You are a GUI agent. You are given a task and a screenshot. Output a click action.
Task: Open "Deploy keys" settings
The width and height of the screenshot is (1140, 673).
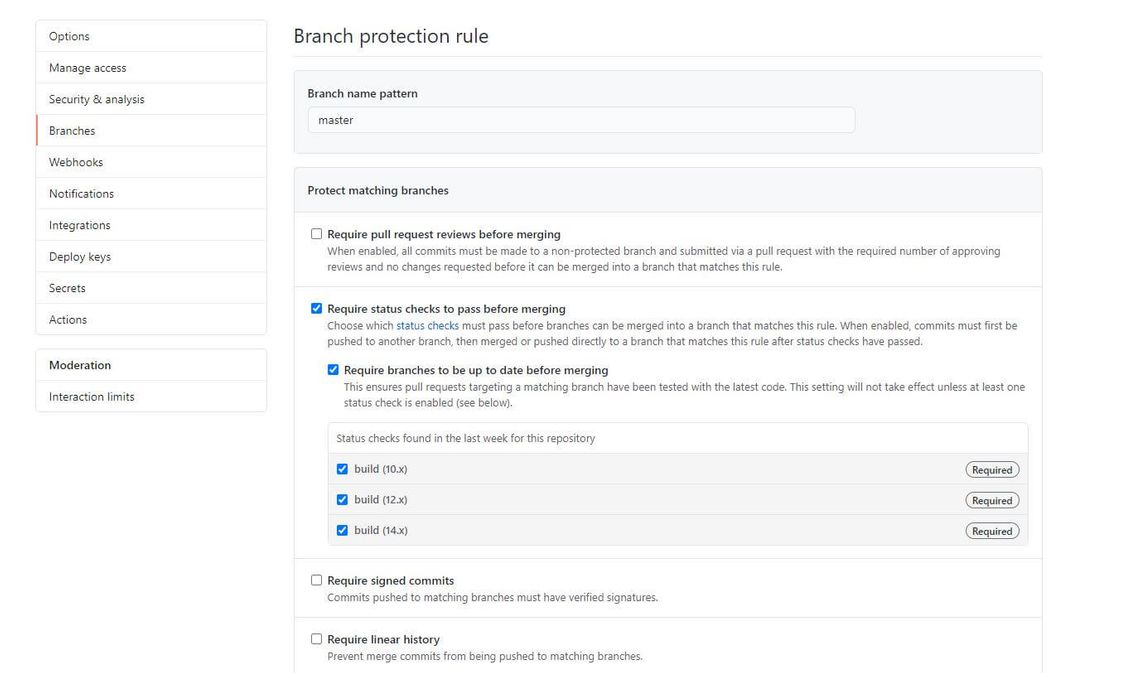point(79,256)
